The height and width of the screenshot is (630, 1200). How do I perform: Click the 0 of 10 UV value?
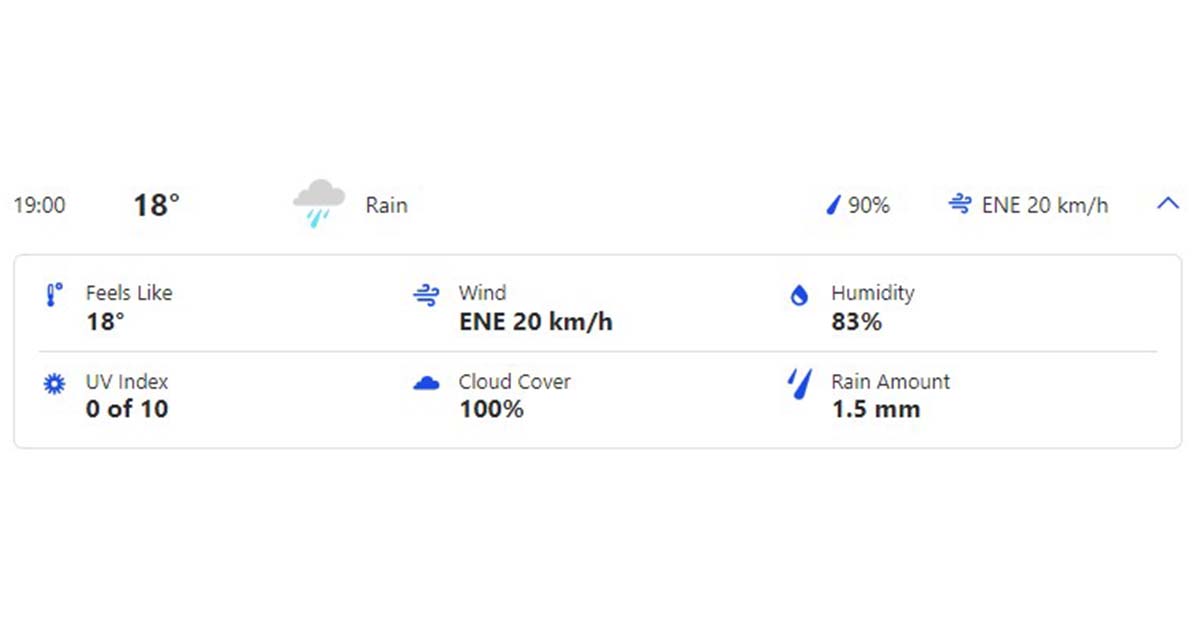click(127, 409)
